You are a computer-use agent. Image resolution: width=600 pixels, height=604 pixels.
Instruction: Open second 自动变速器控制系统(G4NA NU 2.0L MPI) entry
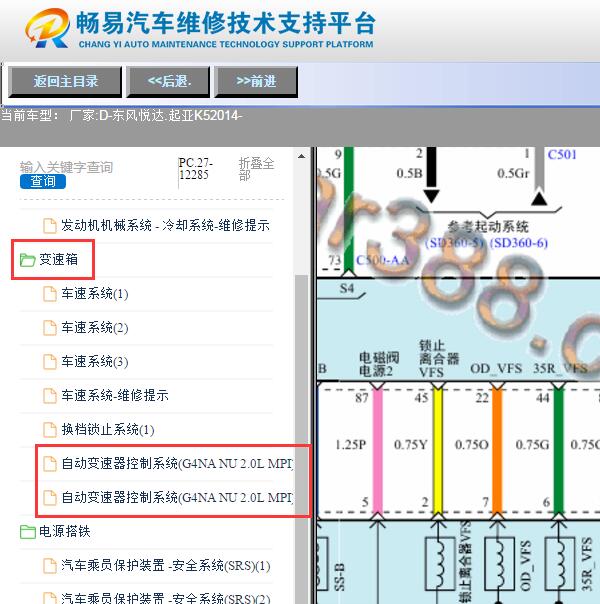tap(177, 497)
